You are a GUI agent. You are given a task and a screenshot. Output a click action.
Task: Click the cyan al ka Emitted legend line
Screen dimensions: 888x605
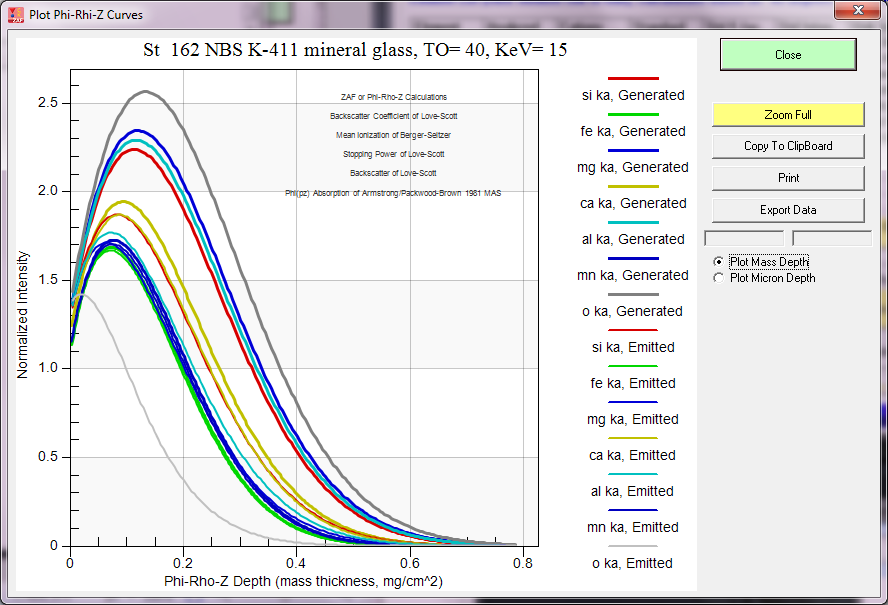pyautogui.click(x=633, y=474)
